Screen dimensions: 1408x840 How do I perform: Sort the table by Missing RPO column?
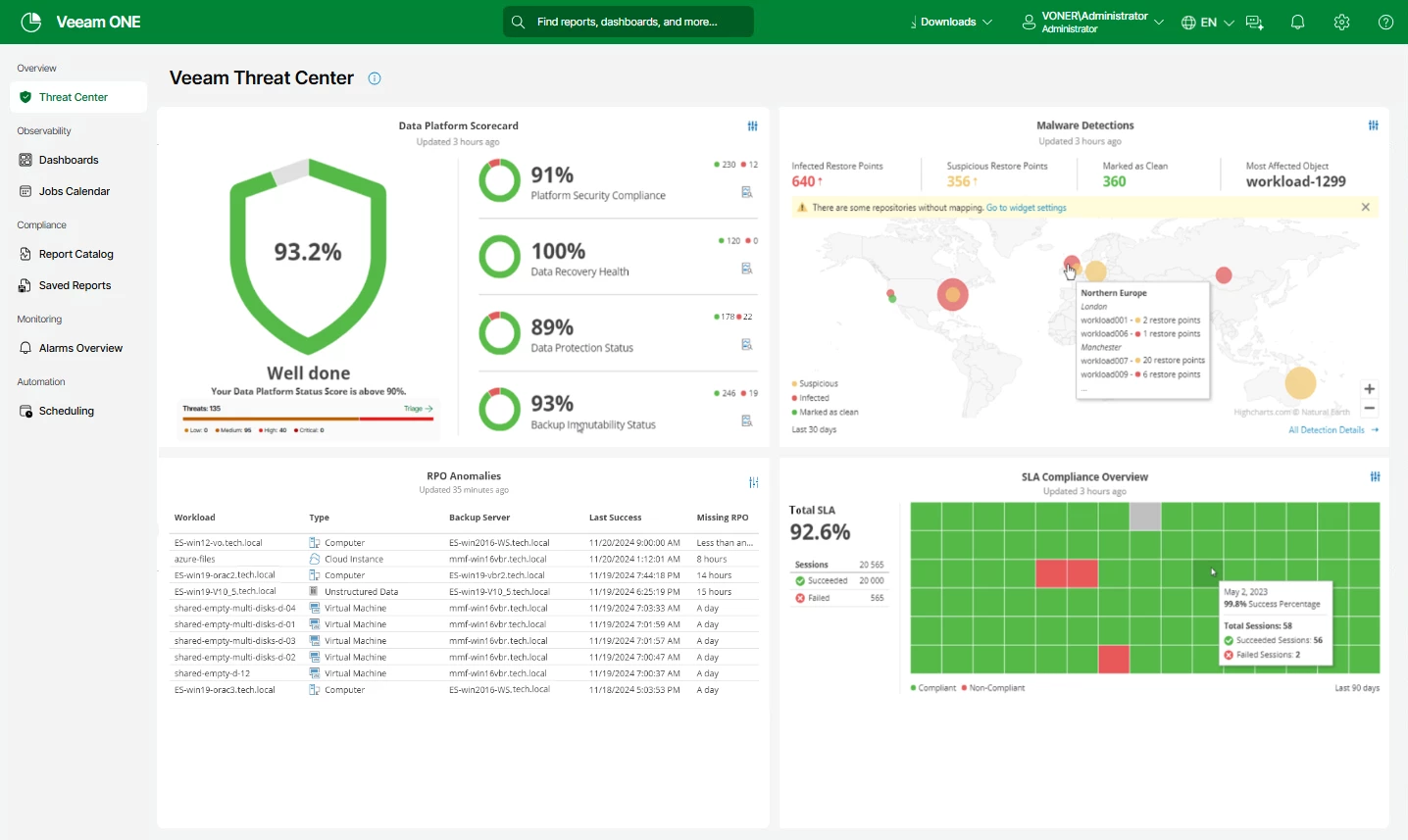pyautogui.click(x=723, y=518)
